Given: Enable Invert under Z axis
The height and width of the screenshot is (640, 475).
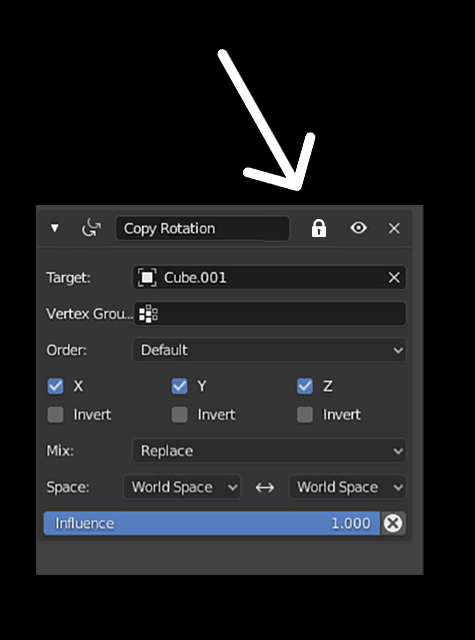Looking at the screenshot, I should (305, 415).
